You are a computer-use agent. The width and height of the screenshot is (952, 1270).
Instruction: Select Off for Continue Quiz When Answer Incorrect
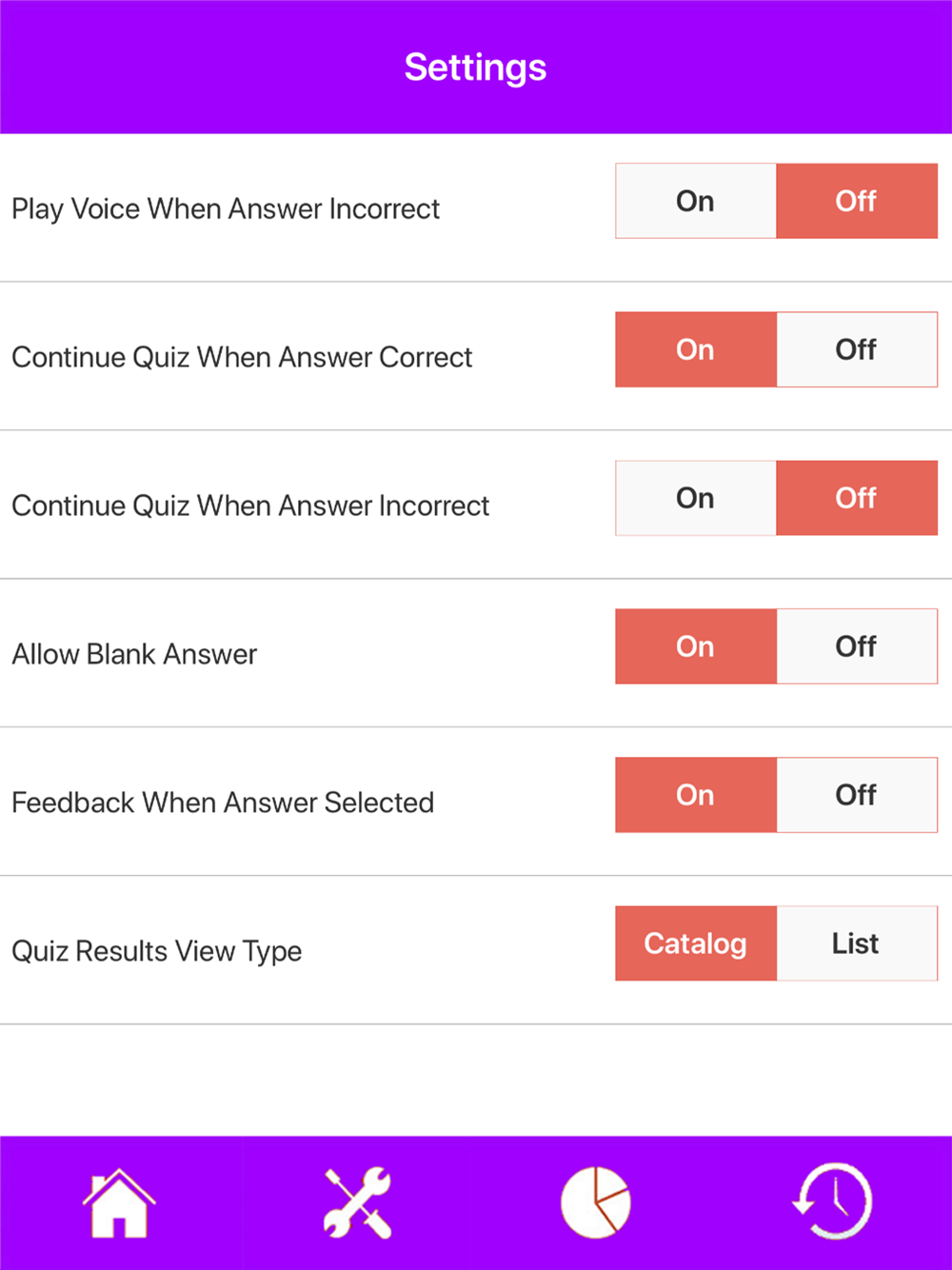pyautogui.click(x=857, y=498)
